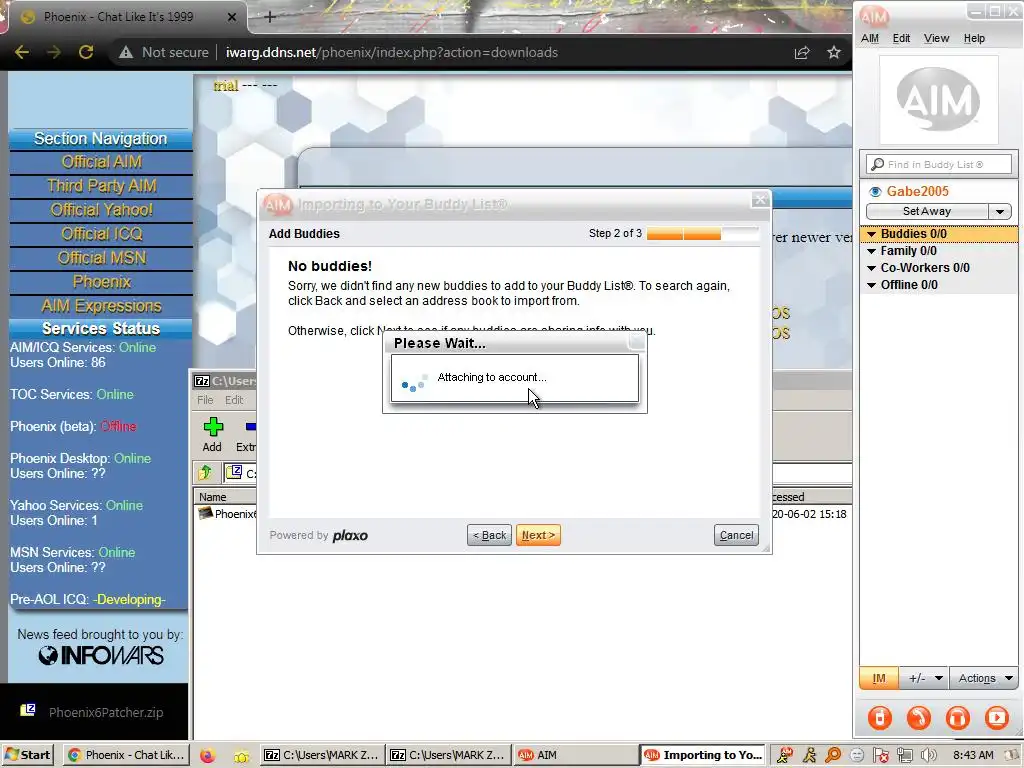1024x768 pixels.
Task: Click the plaxo logo in dialog
Action: pos(350,536)
